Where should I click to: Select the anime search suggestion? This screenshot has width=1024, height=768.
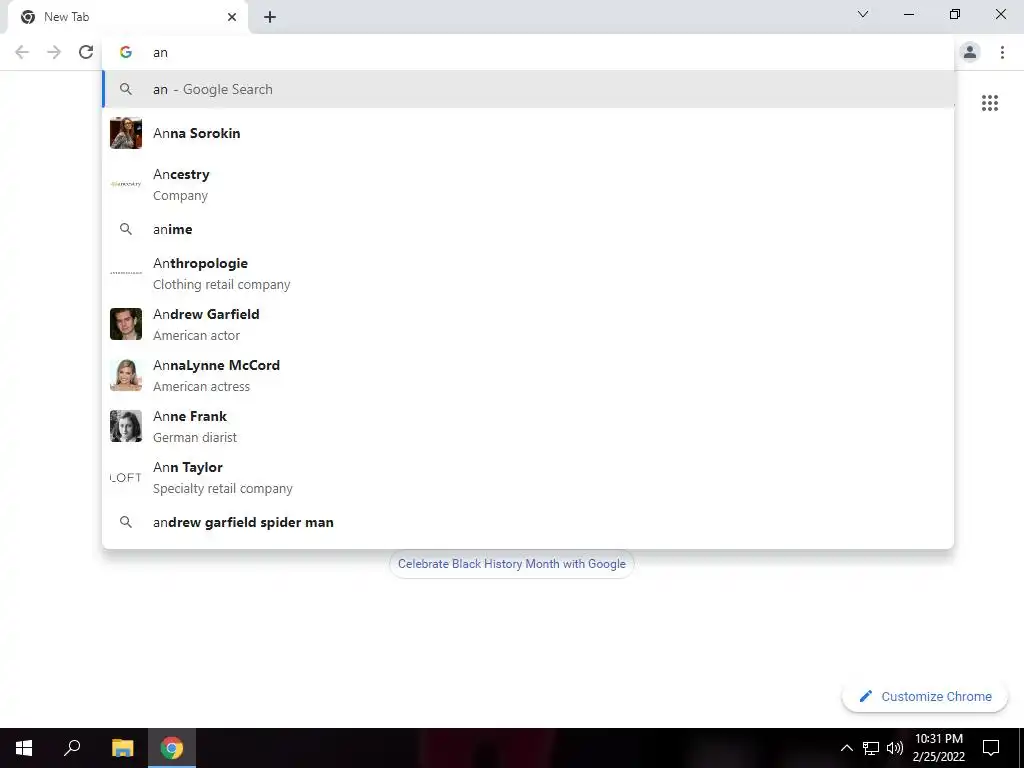pyautogui.click(x=528, y=229)
